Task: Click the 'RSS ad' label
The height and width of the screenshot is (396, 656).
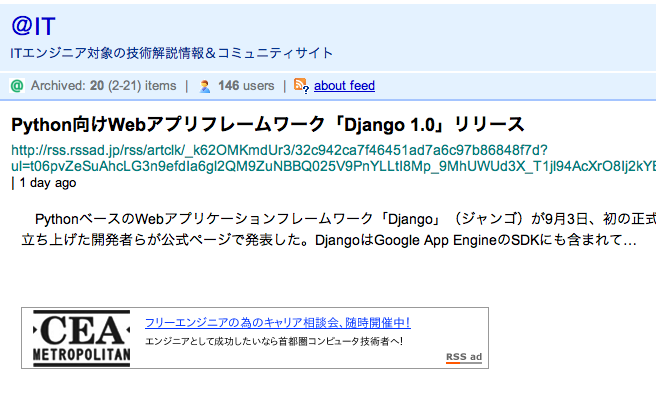Action: click(464, 357)
